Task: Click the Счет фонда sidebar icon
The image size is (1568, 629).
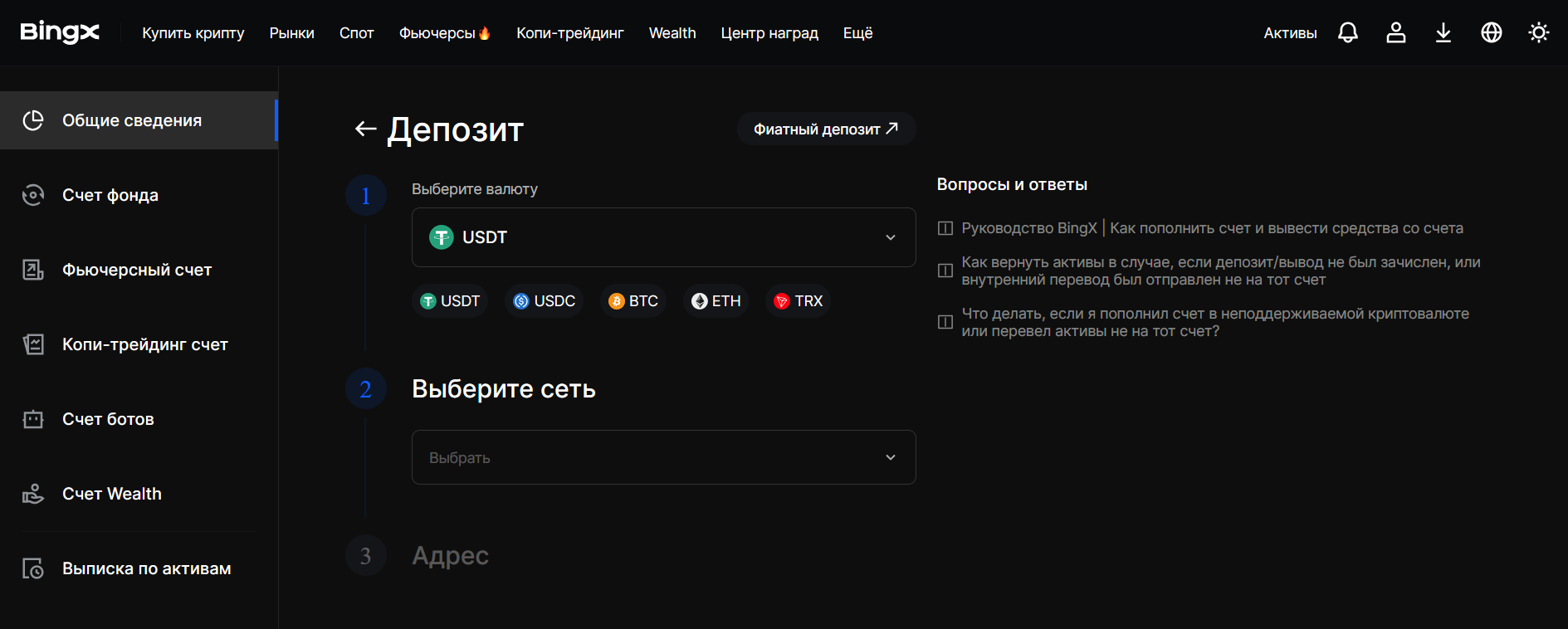Action: click(33, 195)
